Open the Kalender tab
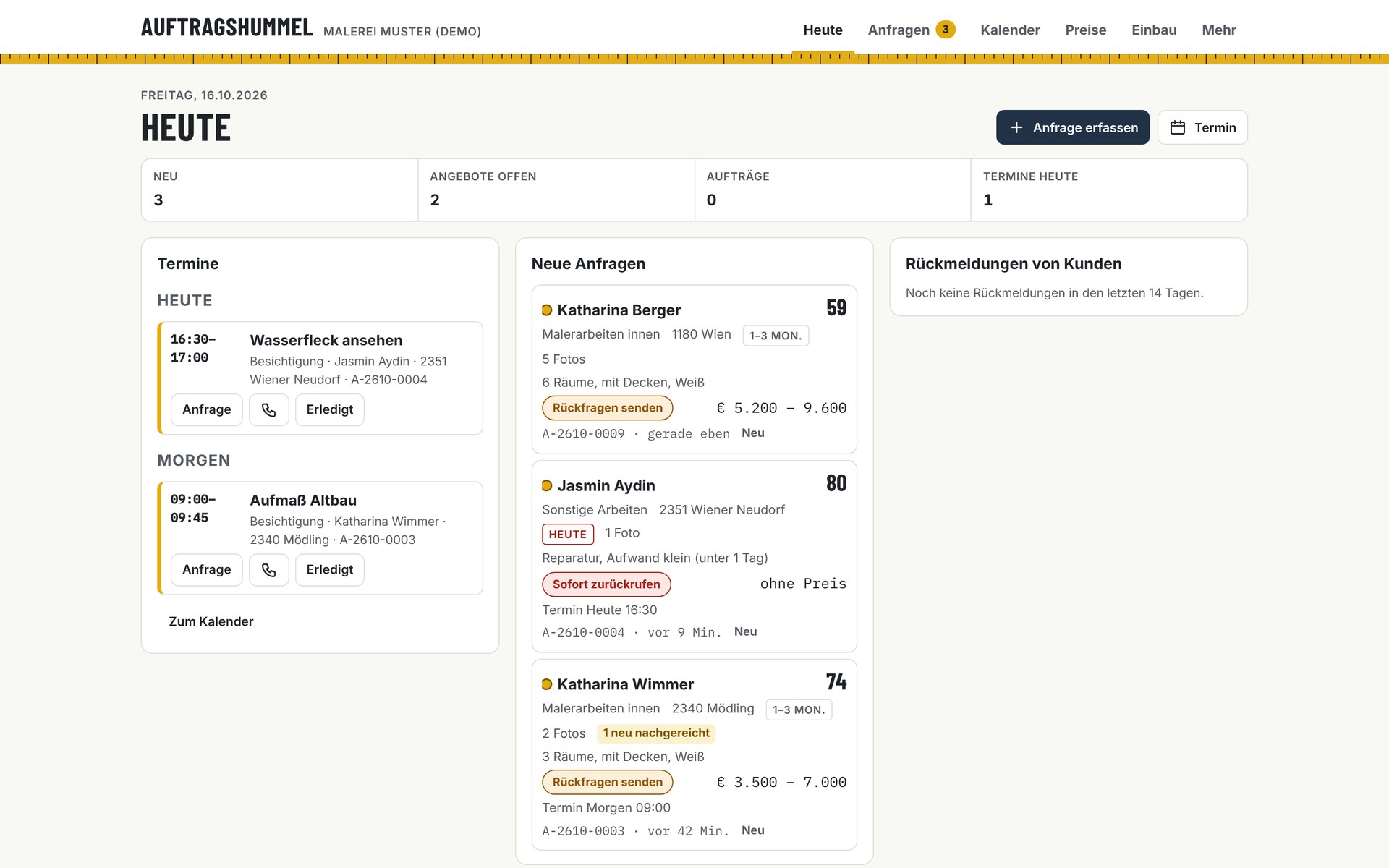Viewport: 1389px width, 868px height. point(1010,30)
